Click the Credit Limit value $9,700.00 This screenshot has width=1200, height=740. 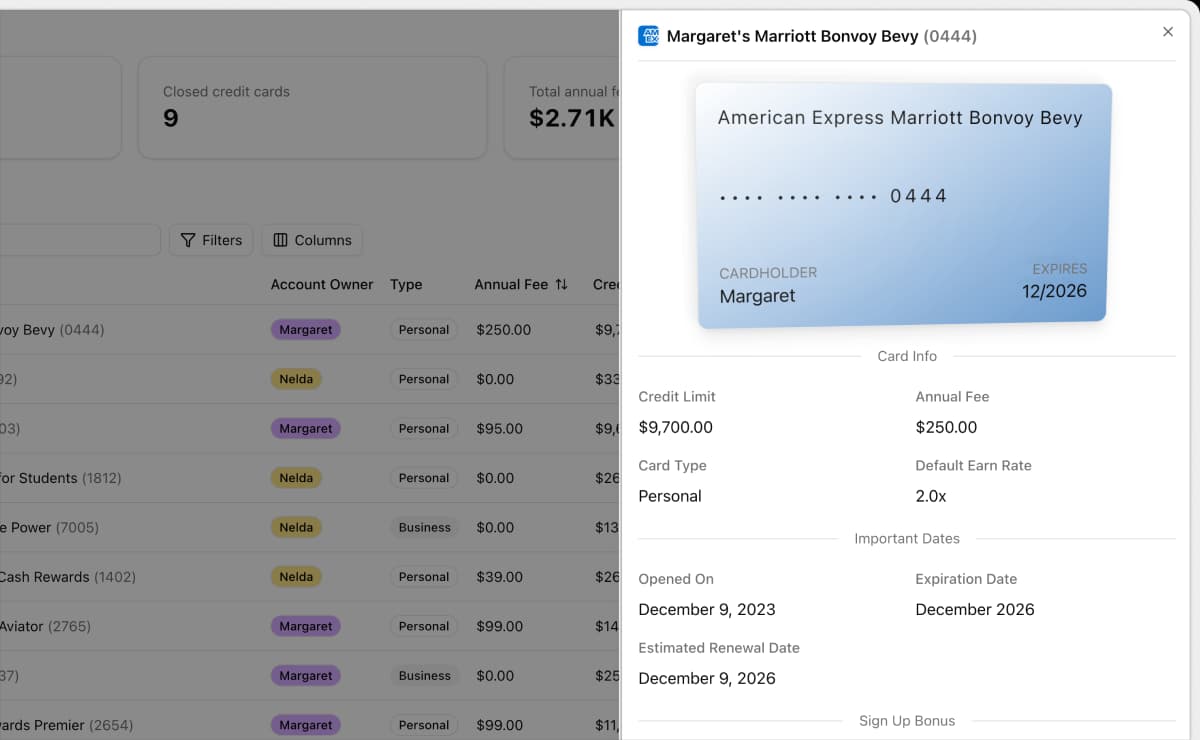(x=676, y=427)
